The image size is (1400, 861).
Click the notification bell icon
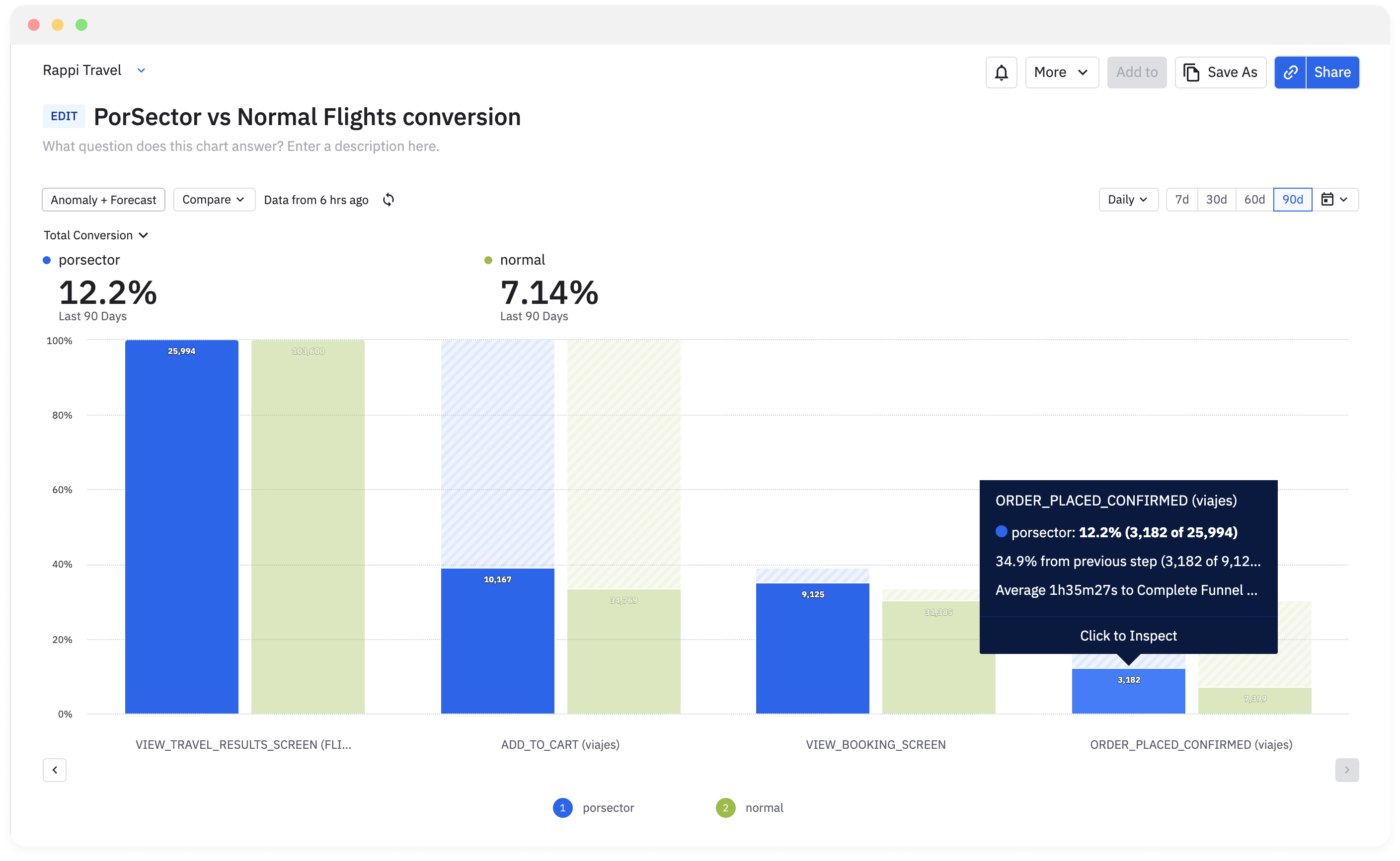pyautogui.click(x=1001, y=72)
